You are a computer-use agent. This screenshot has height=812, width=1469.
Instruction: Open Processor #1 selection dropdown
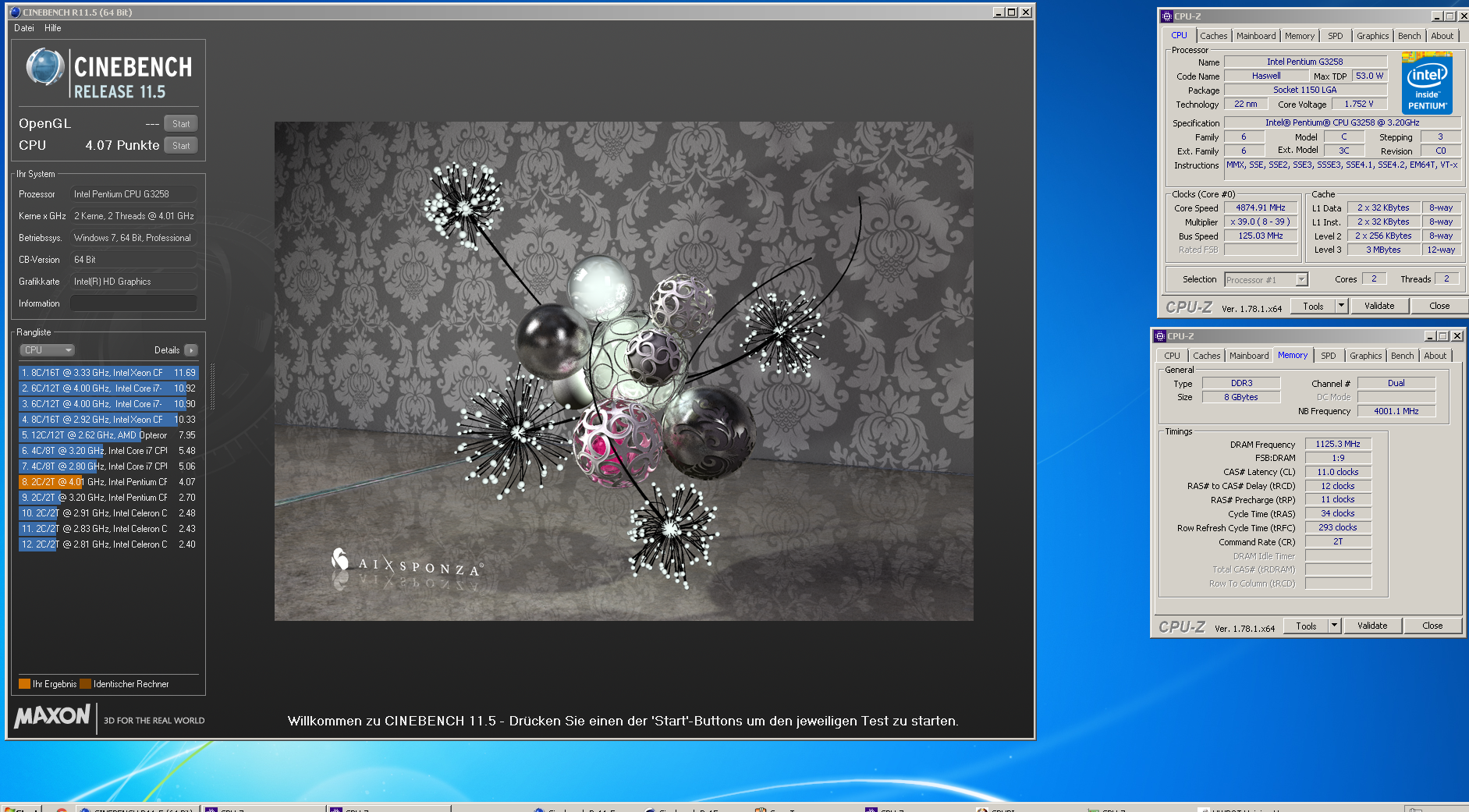pyautogui.click(x=1265, y=280)
